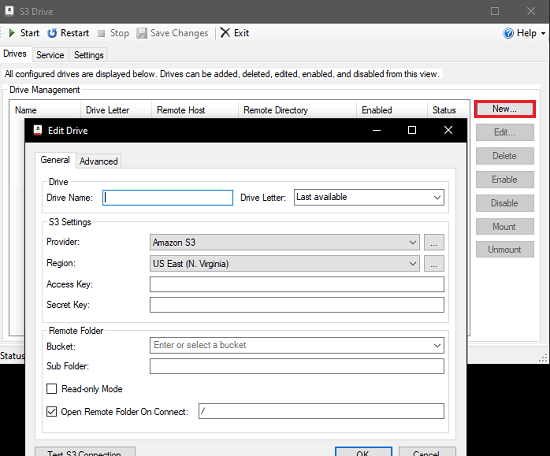This screenshot has width=550, height=456.
Task: Click the browse button beside Region
Action: coord(434,263)
